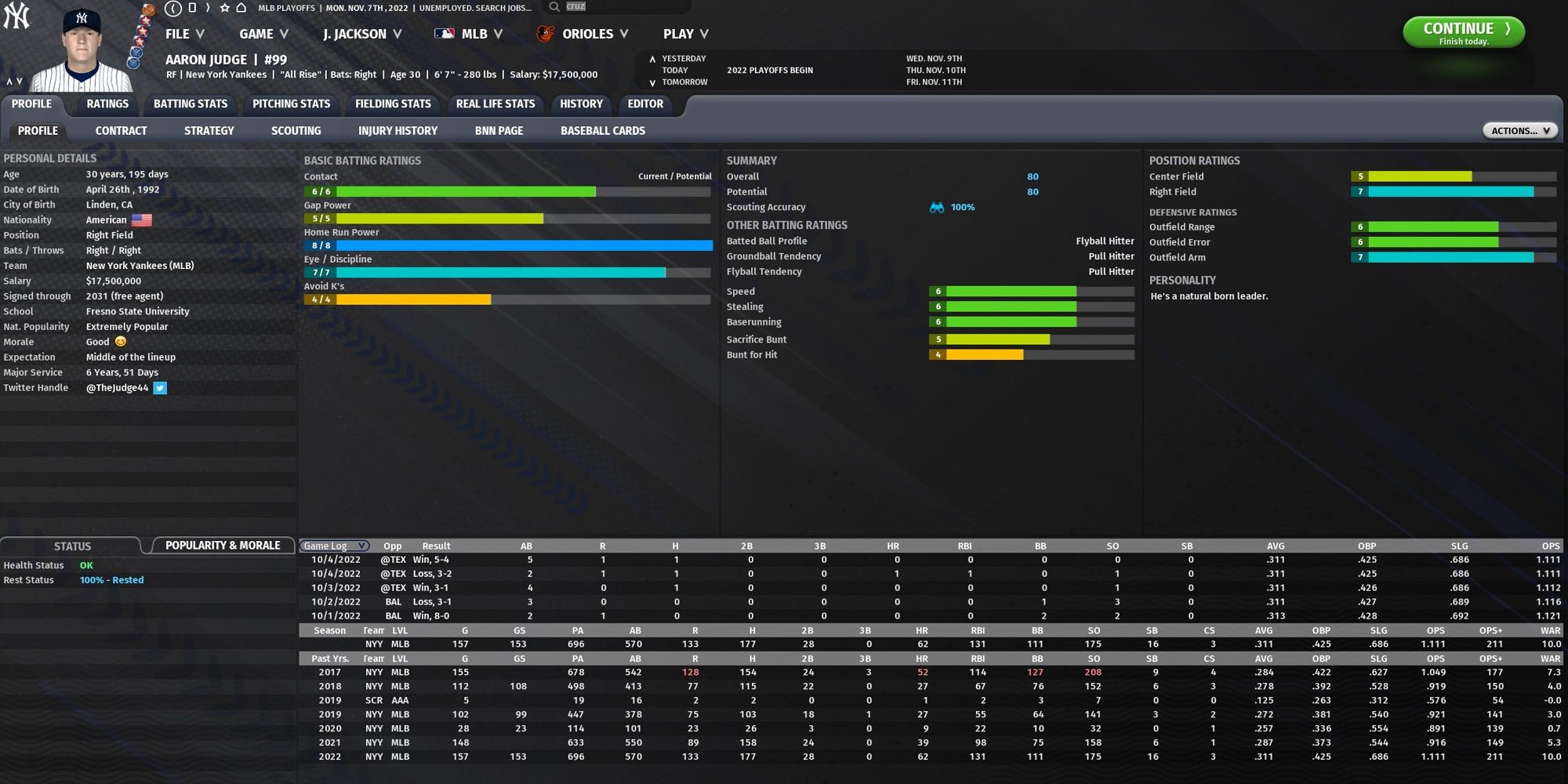This screenshot has height=784, width=1568.
Task: Click the Contact rating bar
Action: (x=508, y=191)
